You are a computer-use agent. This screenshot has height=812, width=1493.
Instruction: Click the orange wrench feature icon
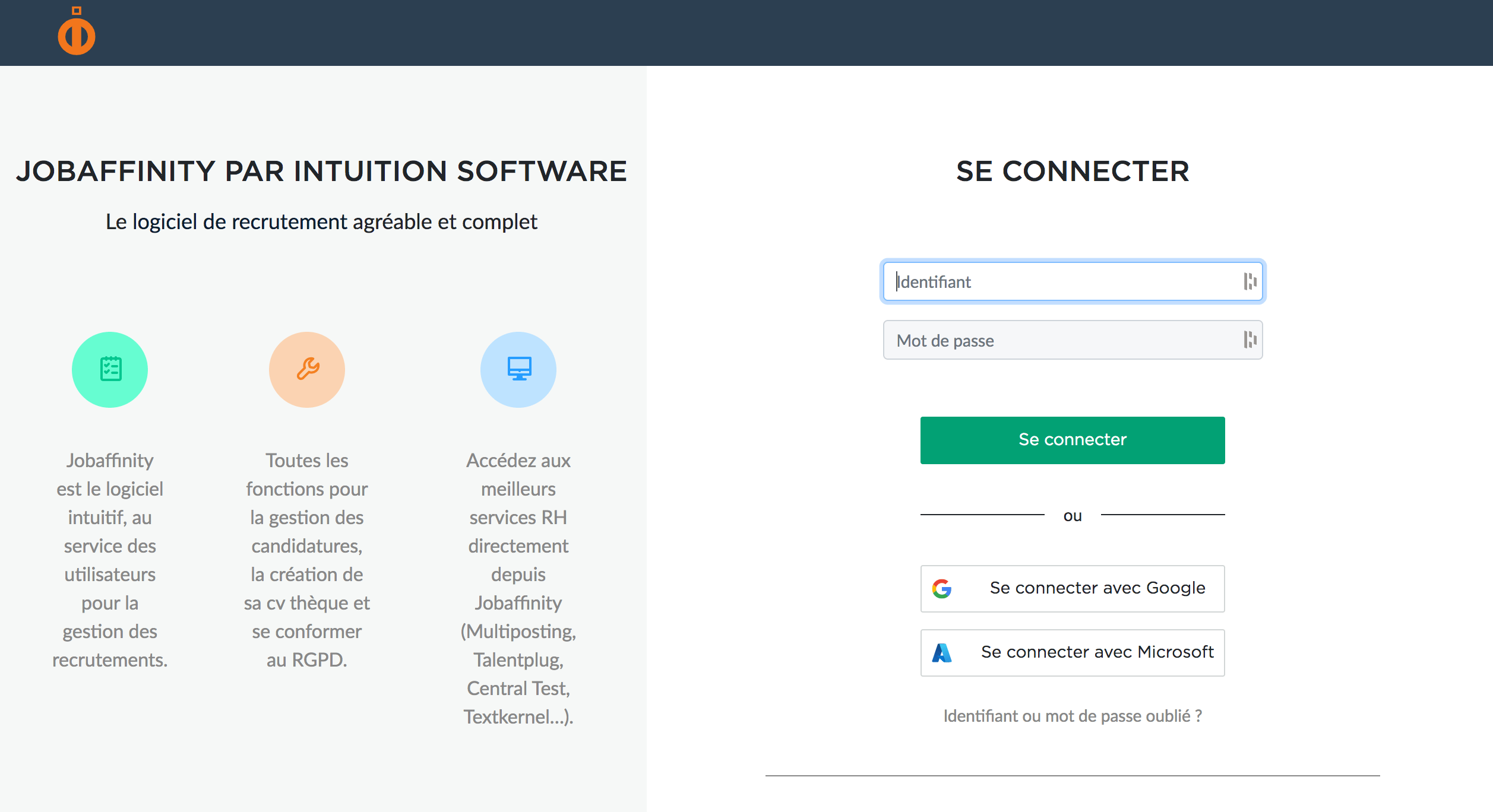pos(307,369)
